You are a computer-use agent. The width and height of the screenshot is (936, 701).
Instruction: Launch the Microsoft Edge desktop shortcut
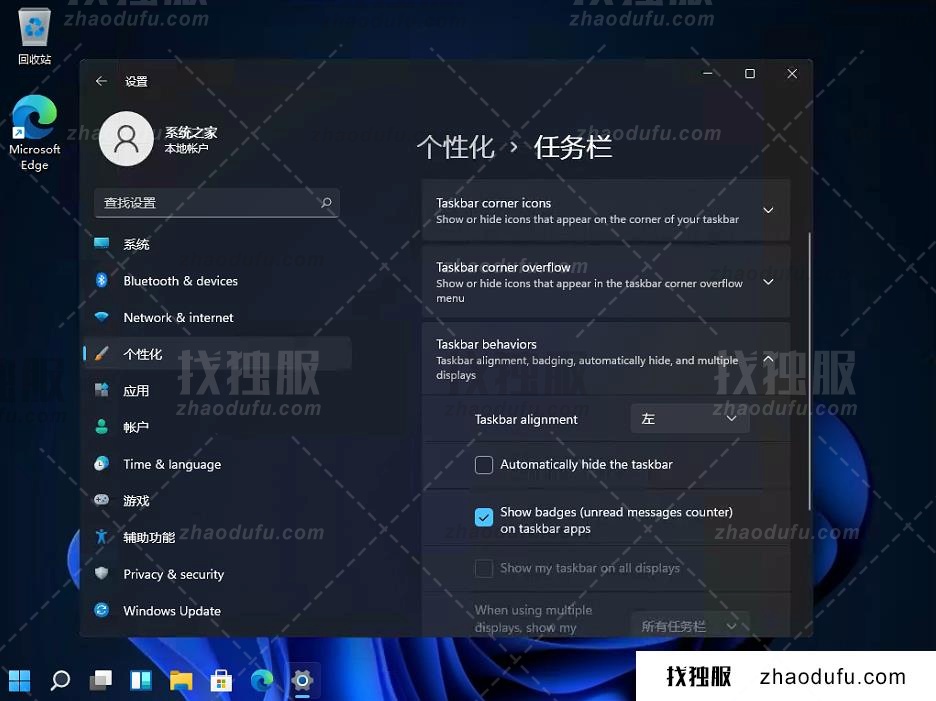click(35, 133)
